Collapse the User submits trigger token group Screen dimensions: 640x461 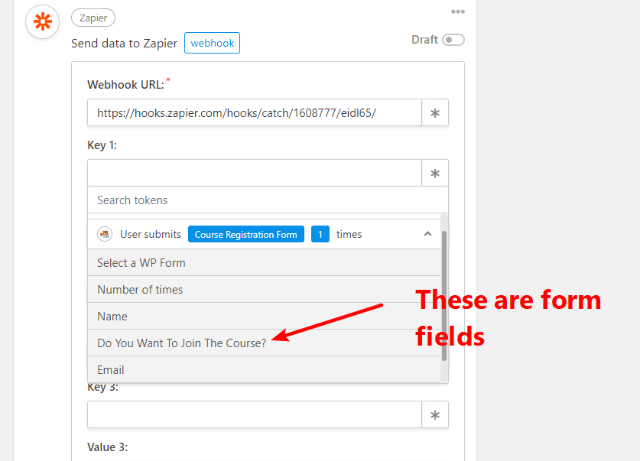click(x=427, y=234)
